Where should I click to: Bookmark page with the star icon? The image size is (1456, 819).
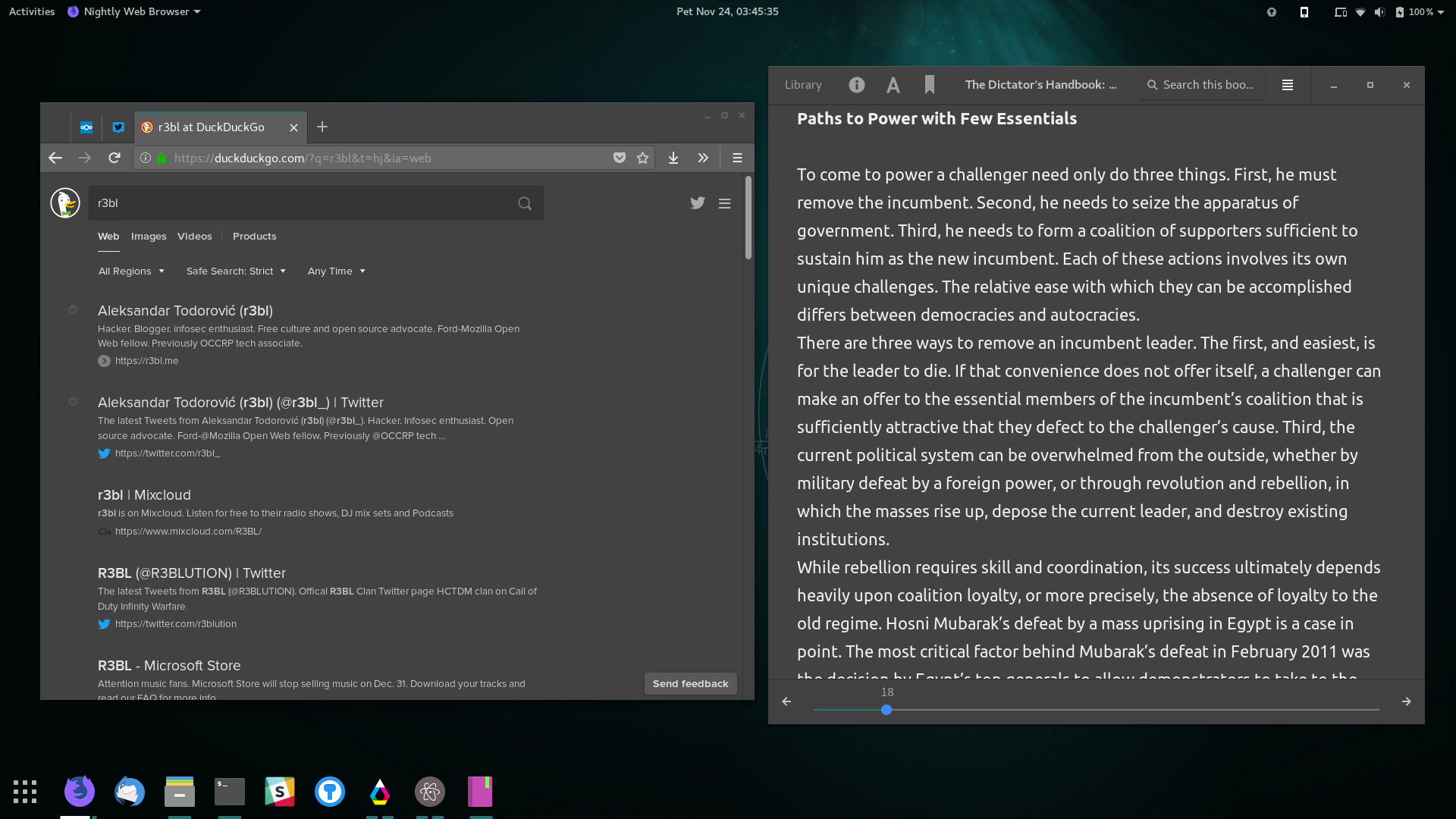coord(643,158)
